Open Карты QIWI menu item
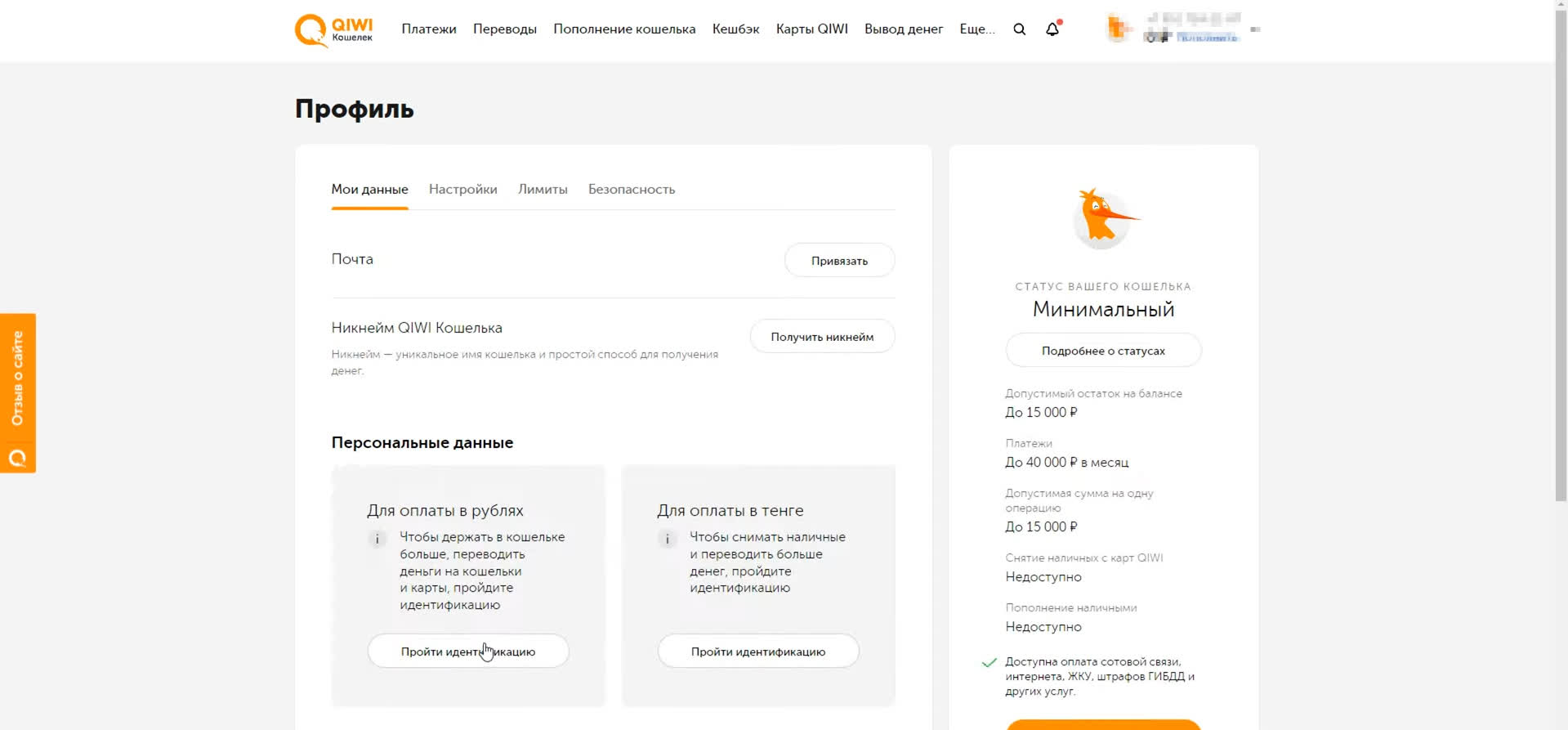This screenshot has width=1568, height=730. coord(811,29)
